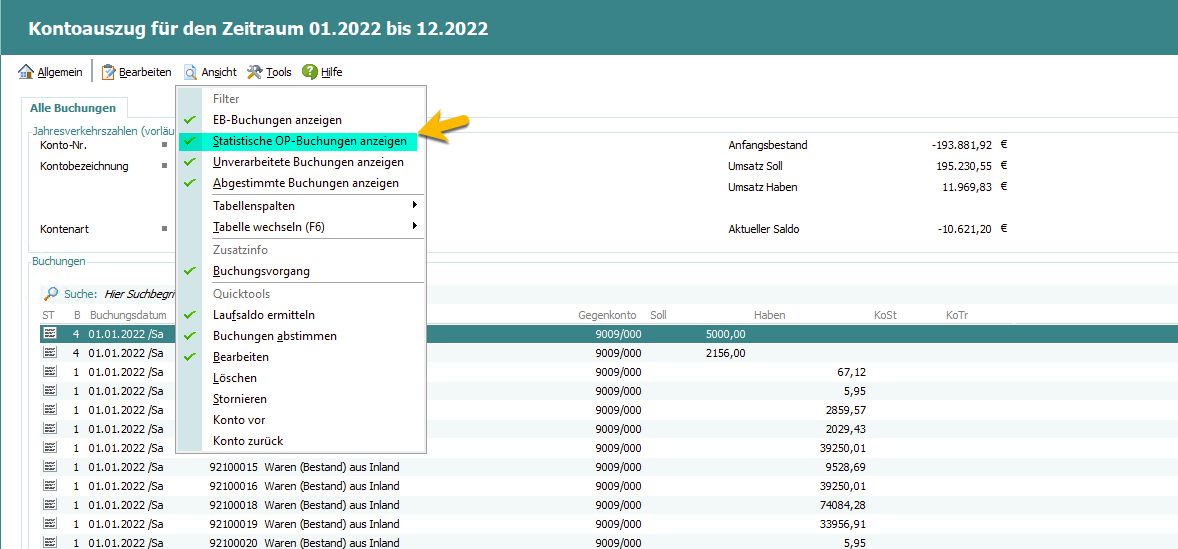
Task: Switch to the Alle Buchungen tab
Action: (x=72, y=108)
